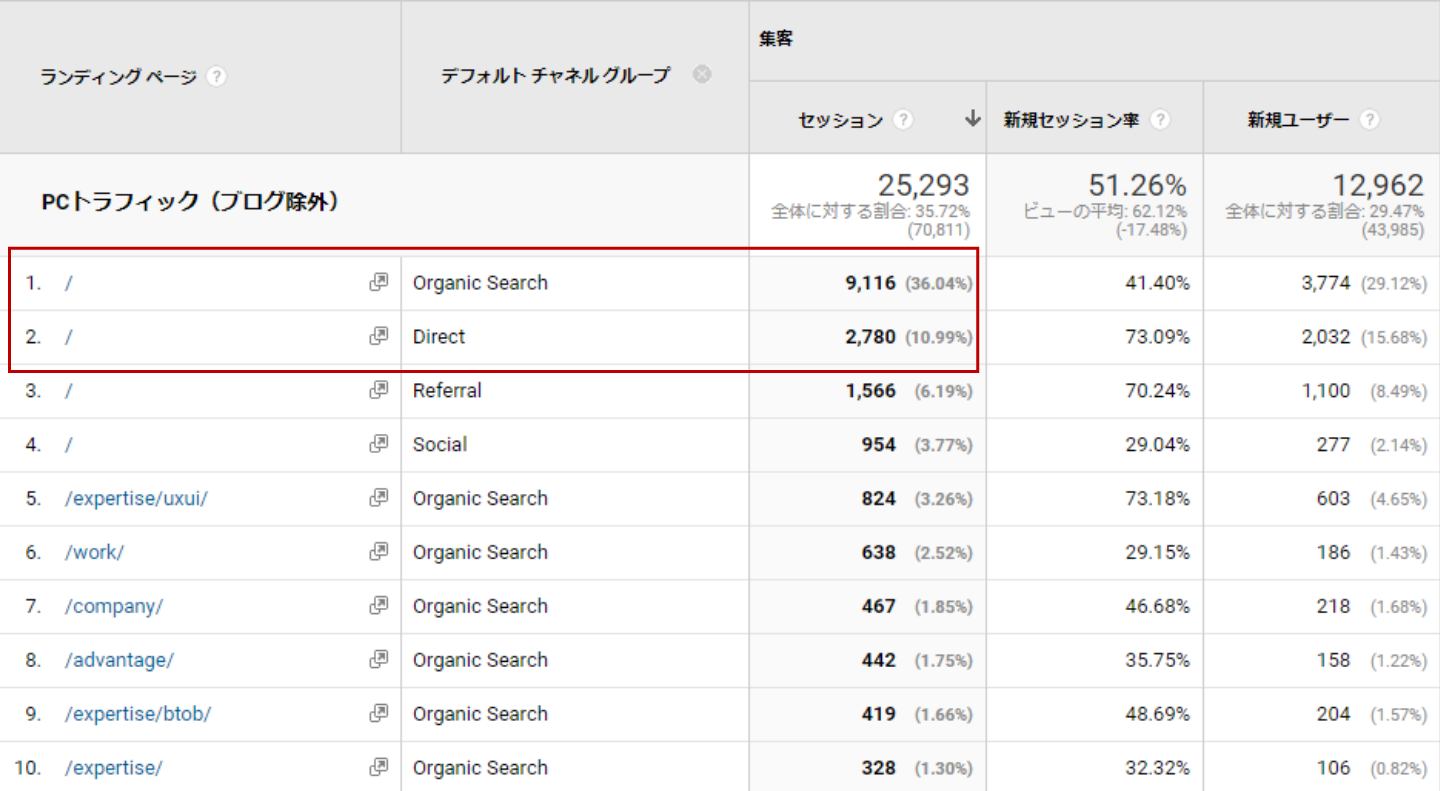Sort by 新規セッション率 column header
The width and height of the screenshot is (1440, 791).
(x=1071, y=120)
